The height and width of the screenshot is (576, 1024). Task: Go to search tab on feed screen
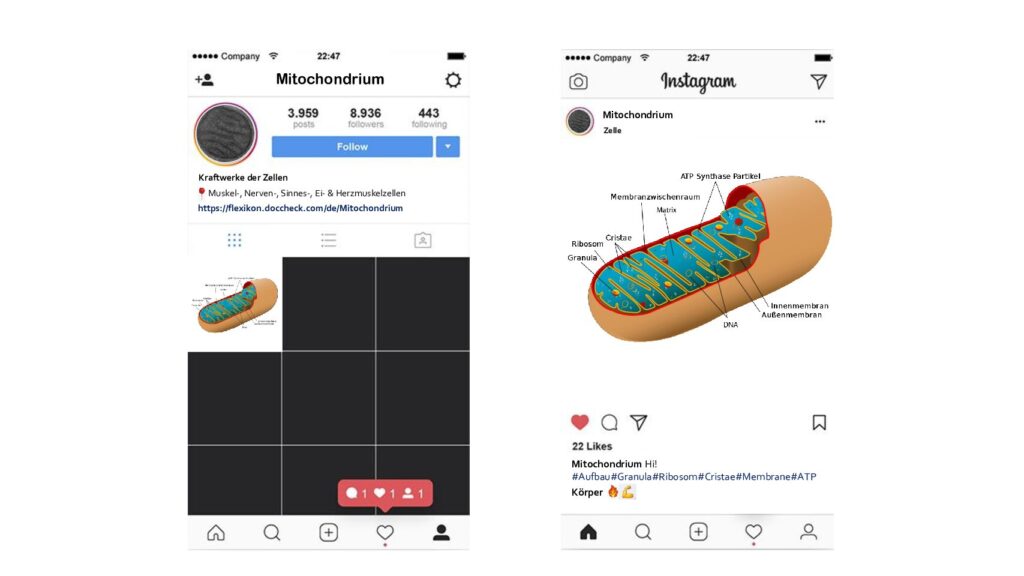point(643,532)
